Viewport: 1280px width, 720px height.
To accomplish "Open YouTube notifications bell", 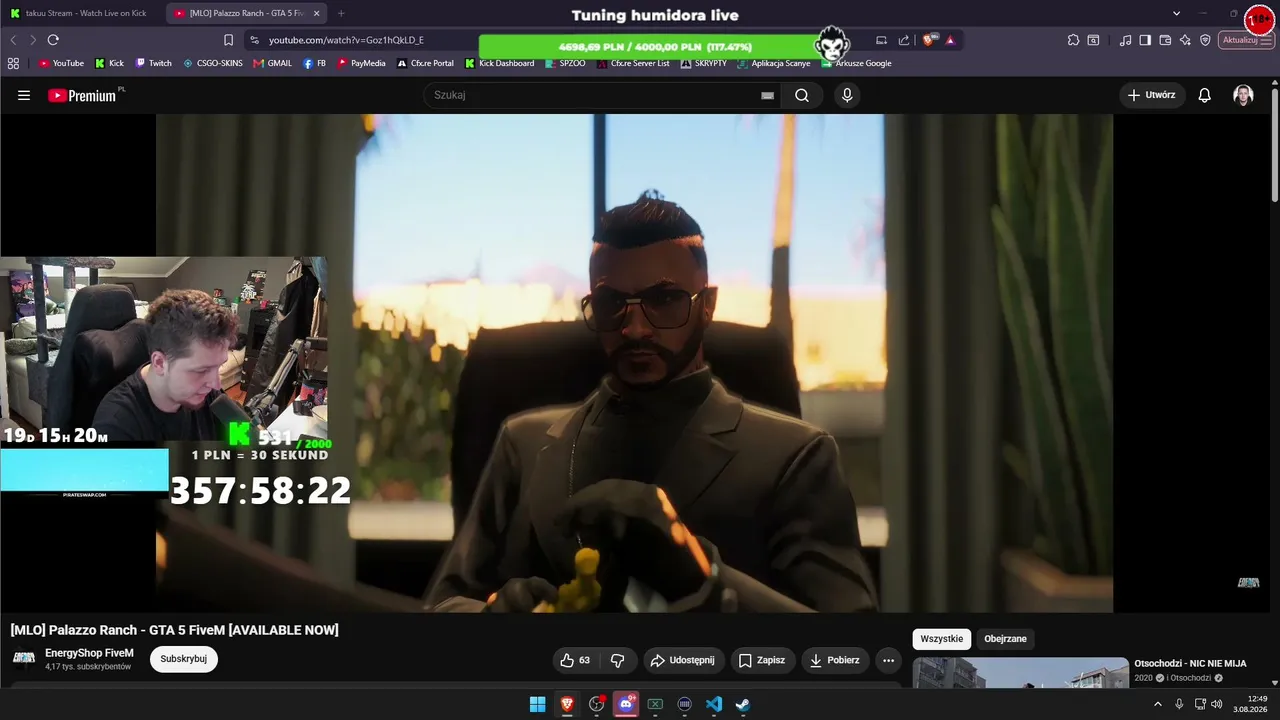I will 1205,95.
